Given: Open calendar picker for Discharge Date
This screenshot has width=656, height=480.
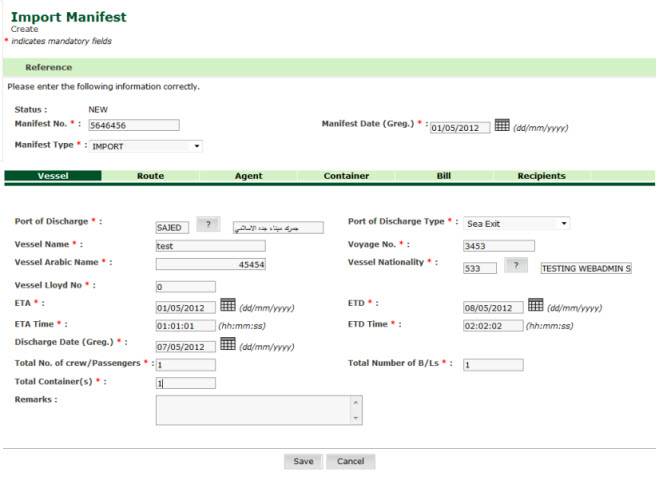Looking at the screenshot, I should 227,344.
